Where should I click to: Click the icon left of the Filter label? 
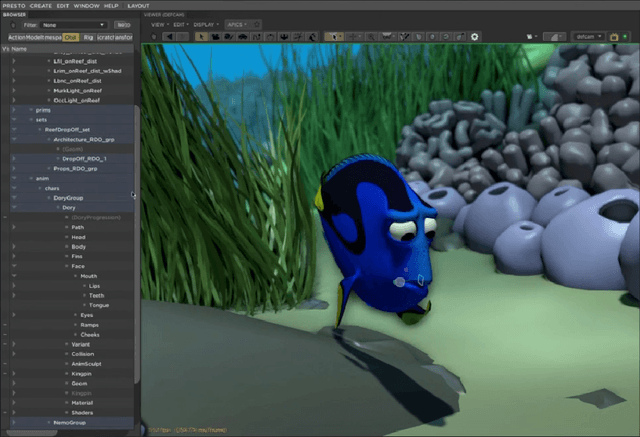15,24
